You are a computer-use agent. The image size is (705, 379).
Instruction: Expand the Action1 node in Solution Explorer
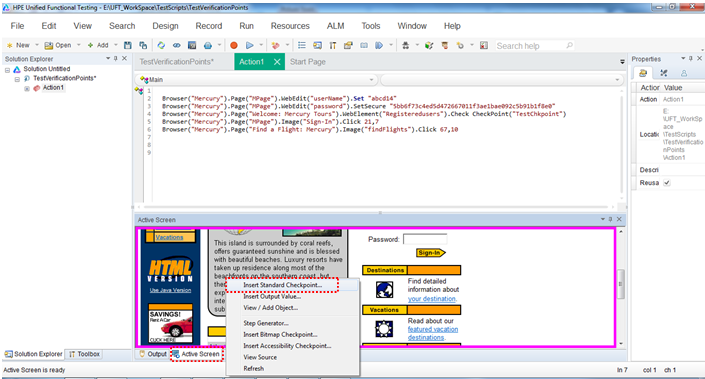[x=27, y=89]
